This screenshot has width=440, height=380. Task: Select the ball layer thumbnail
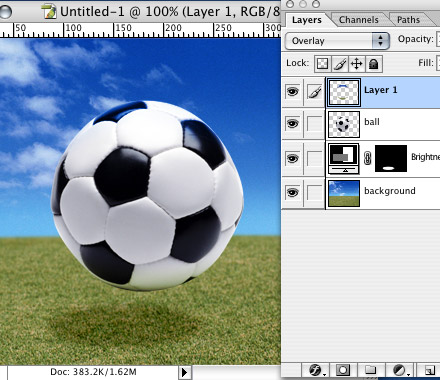click(344, 124)
